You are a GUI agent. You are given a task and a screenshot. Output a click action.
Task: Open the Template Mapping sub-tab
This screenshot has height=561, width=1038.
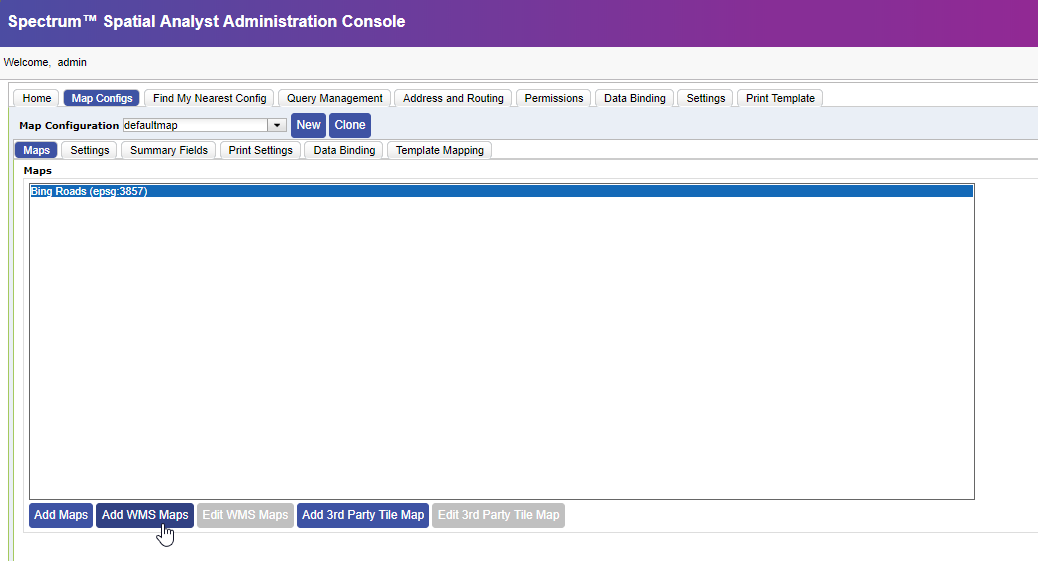[x=439, y=150]
